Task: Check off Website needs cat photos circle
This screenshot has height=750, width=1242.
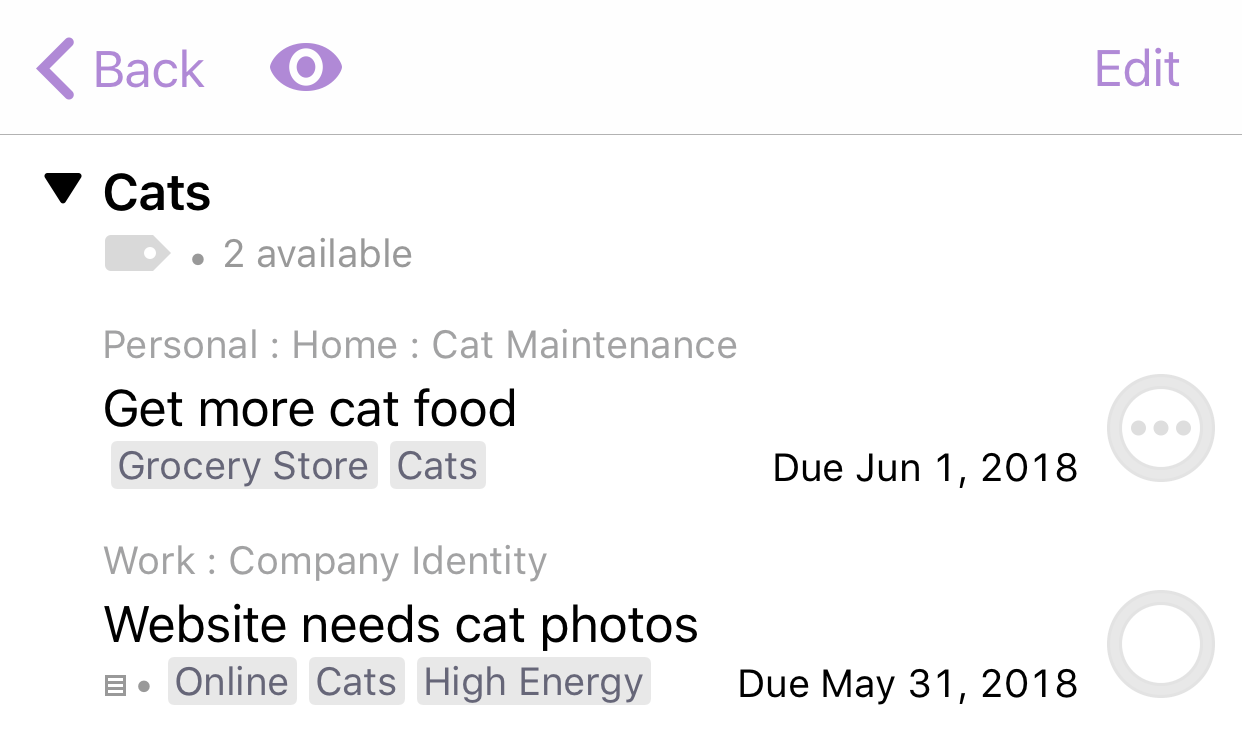Action: tap(1161, 644)
